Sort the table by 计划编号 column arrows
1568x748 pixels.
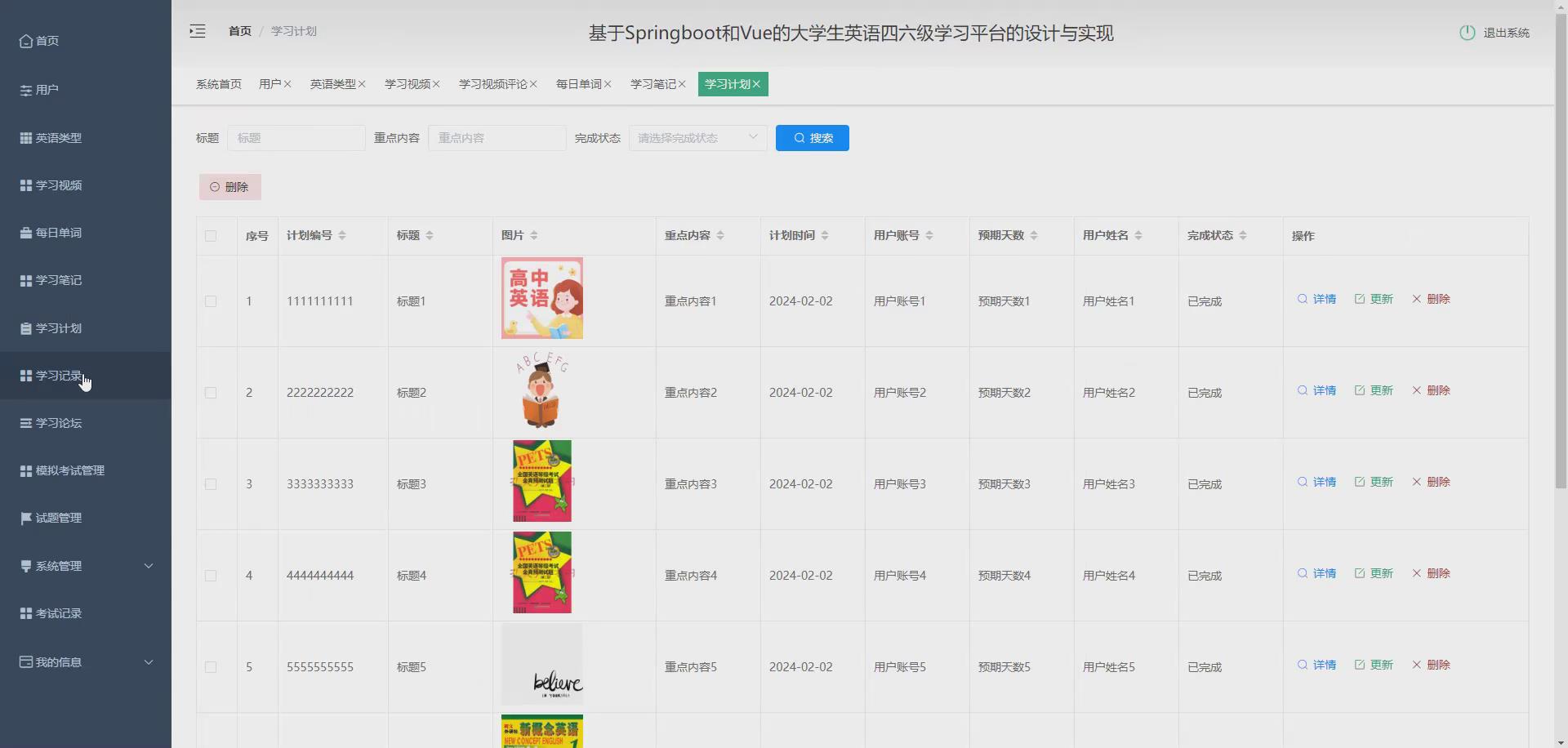point(342,235)
